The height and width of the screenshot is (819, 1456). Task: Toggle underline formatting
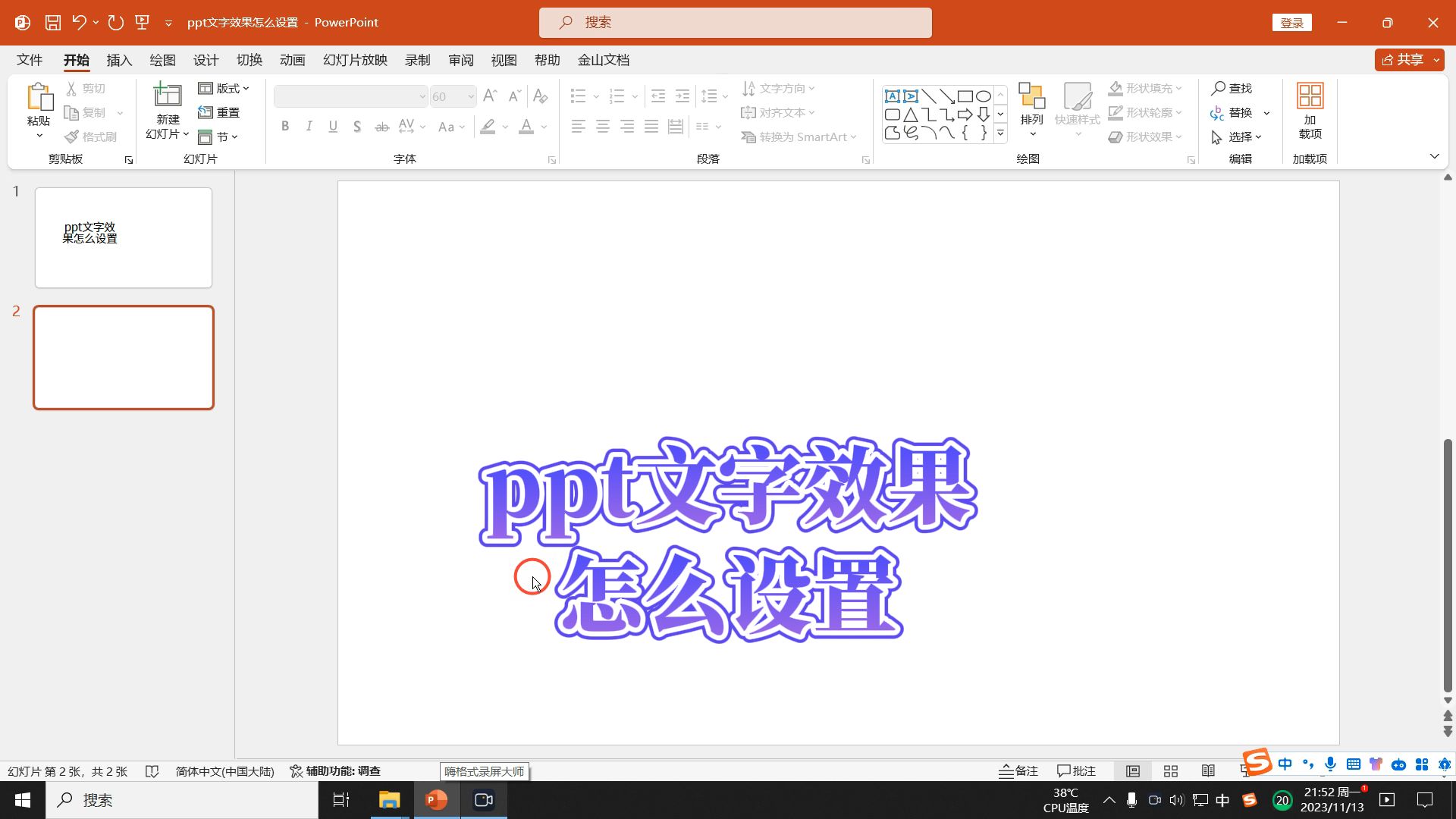(333, 126)
